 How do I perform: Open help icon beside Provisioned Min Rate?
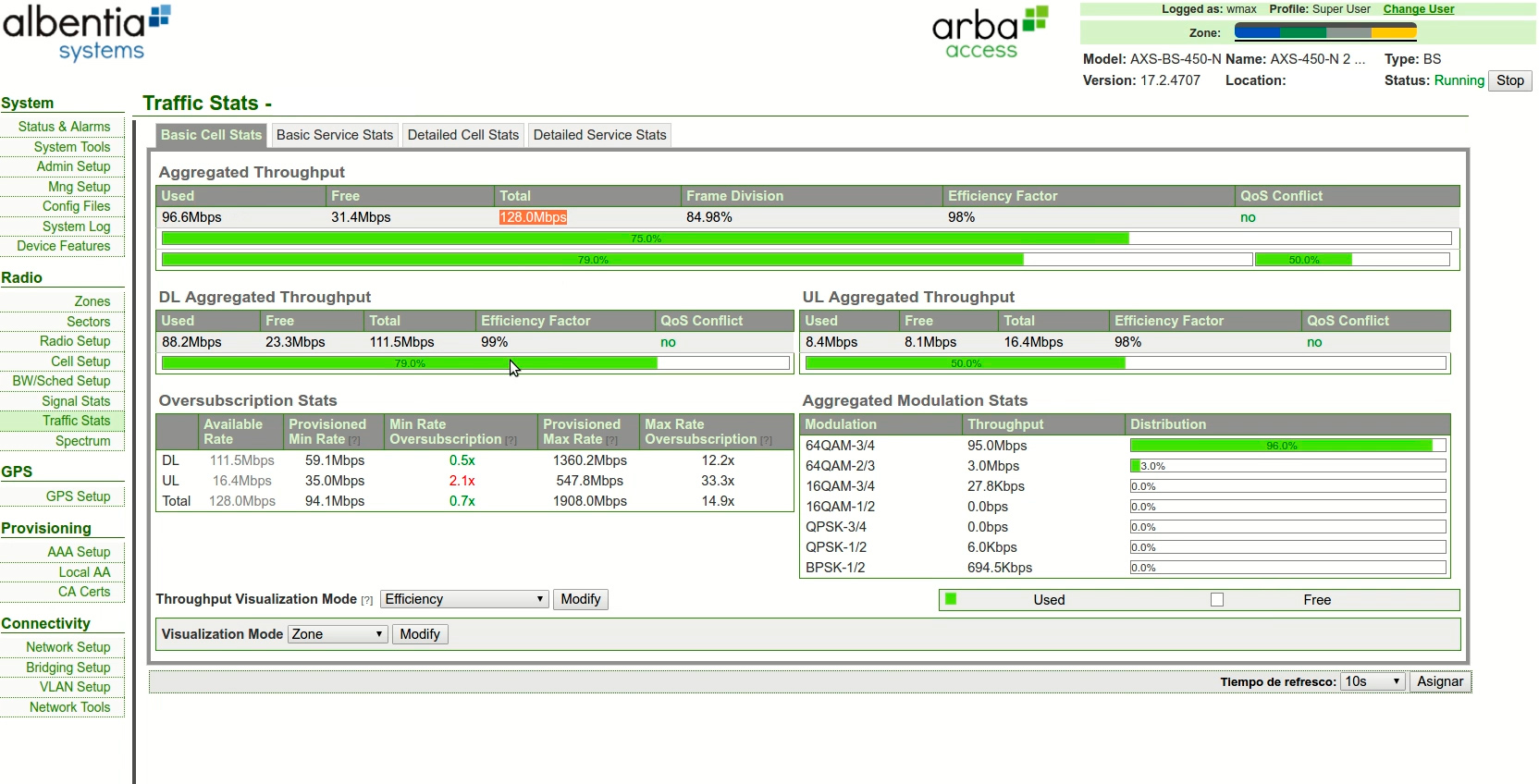pos(354,441)
